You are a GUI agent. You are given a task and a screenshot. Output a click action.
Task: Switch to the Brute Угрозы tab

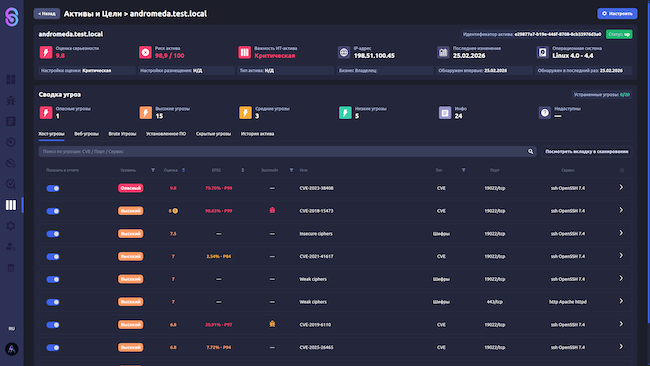pyautogui.click(x=122, y=134)
